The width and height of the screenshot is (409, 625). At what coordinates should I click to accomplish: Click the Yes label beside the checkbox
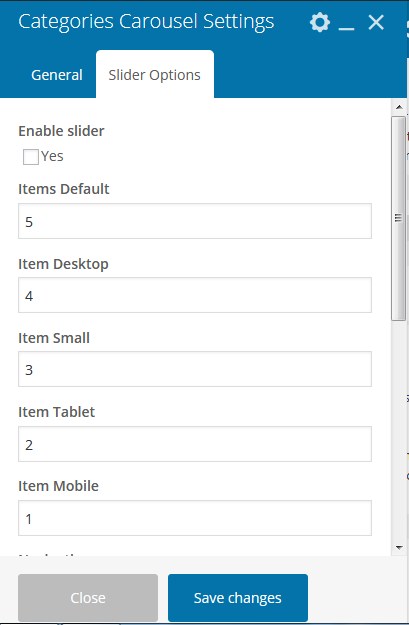coord(52,156)
